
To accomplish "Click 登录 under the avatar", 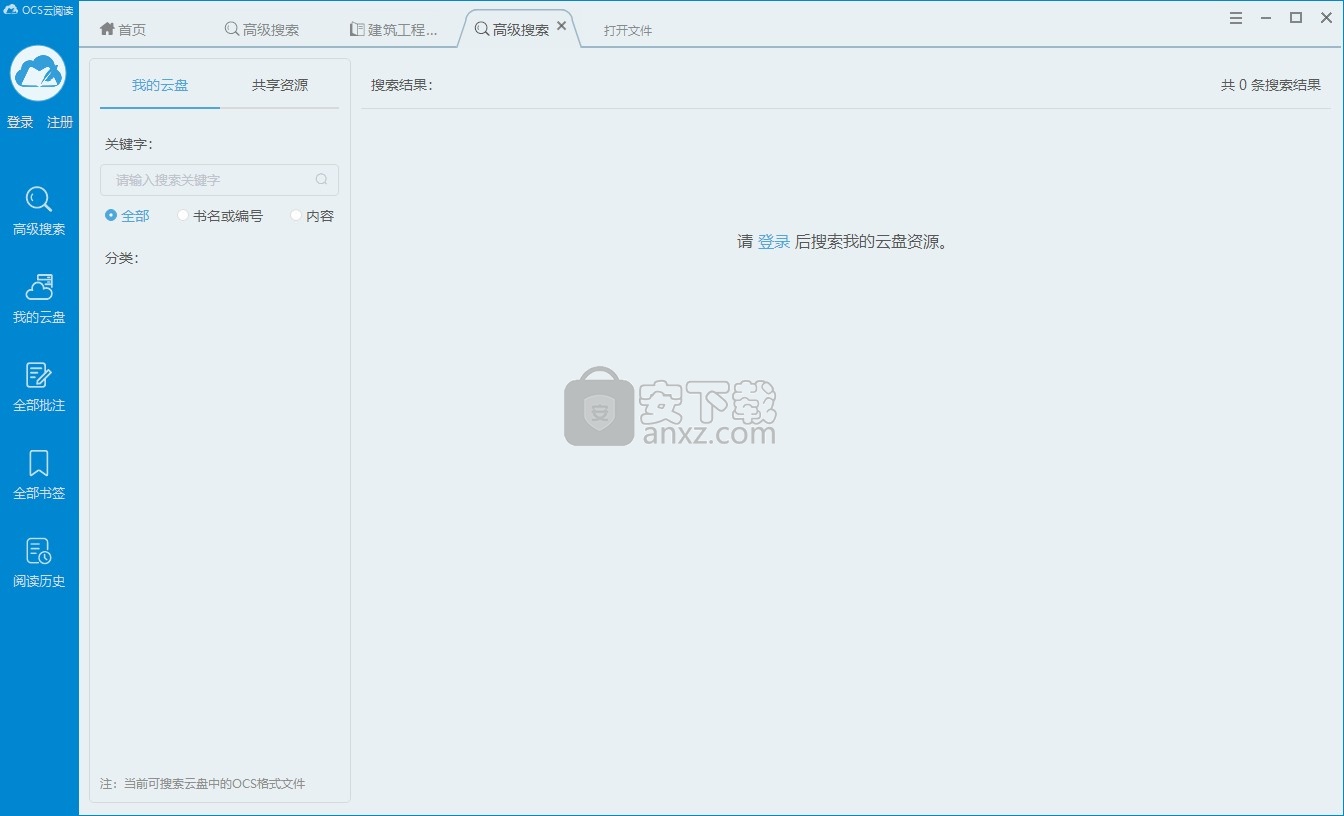I will (x=20, y=122).
